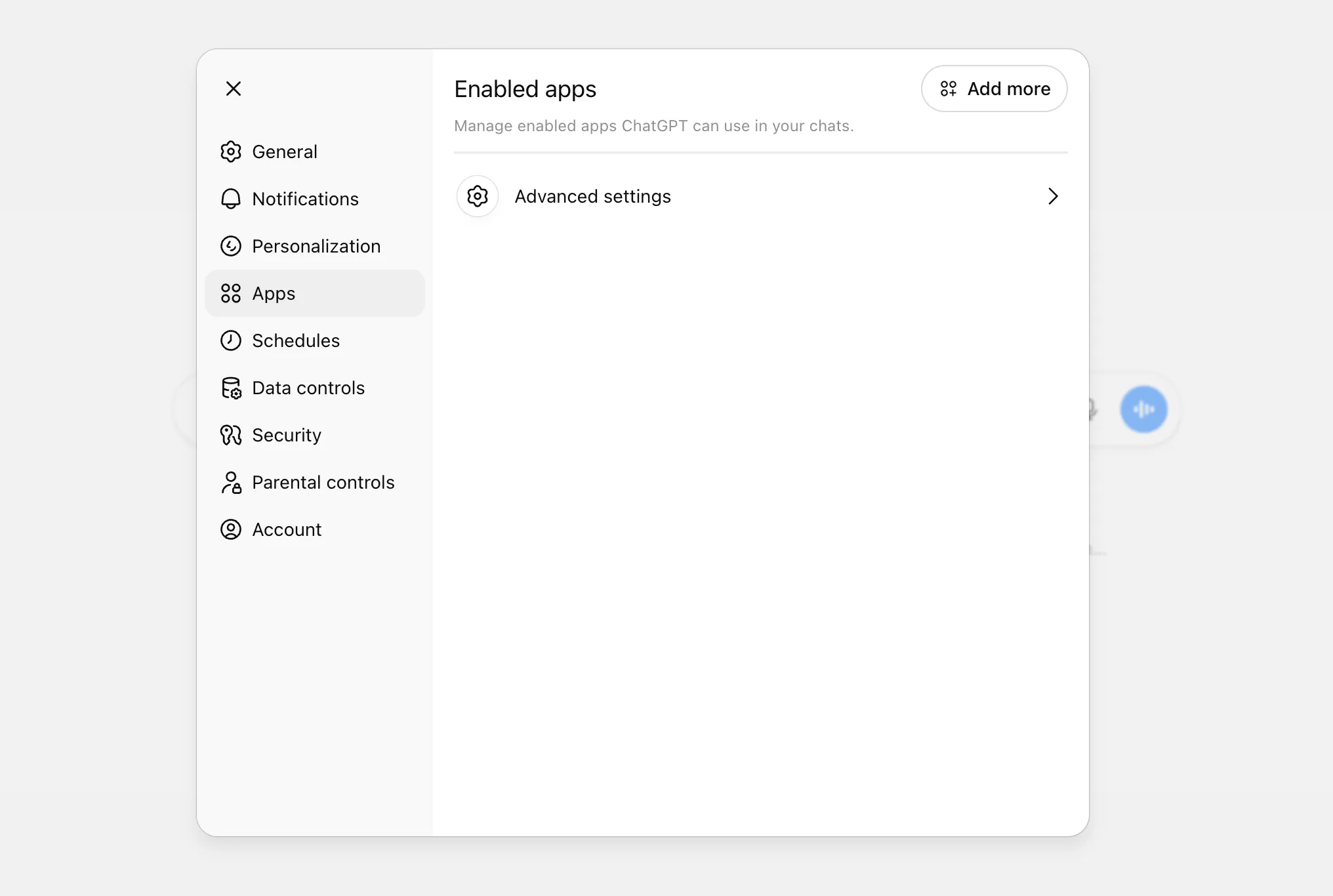Screen dimensions: 1333x896
Task: Click the Security keys icon
Action: point(230,435)
